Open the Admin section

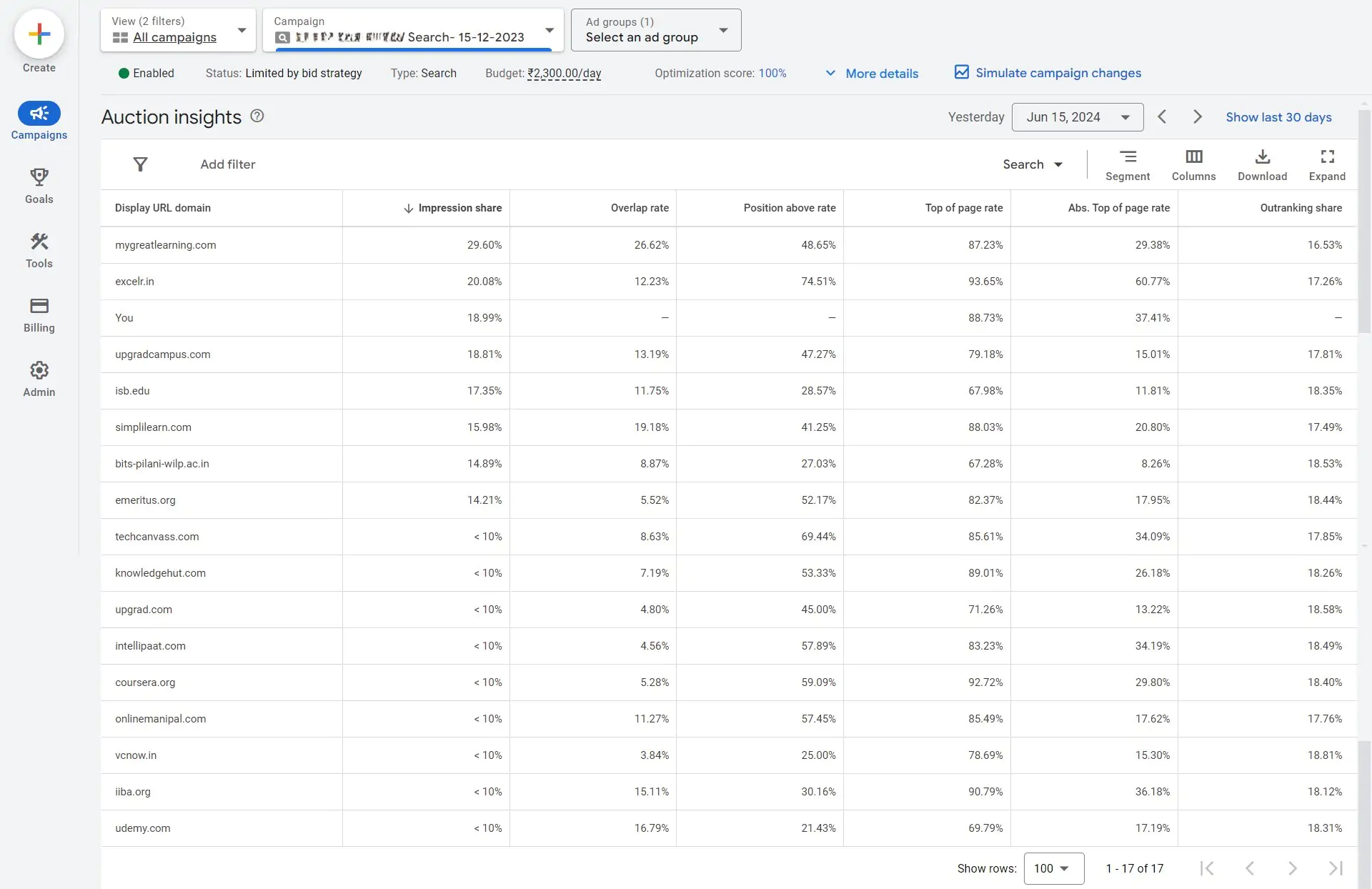pyautogui.click(x=39, y=378)
